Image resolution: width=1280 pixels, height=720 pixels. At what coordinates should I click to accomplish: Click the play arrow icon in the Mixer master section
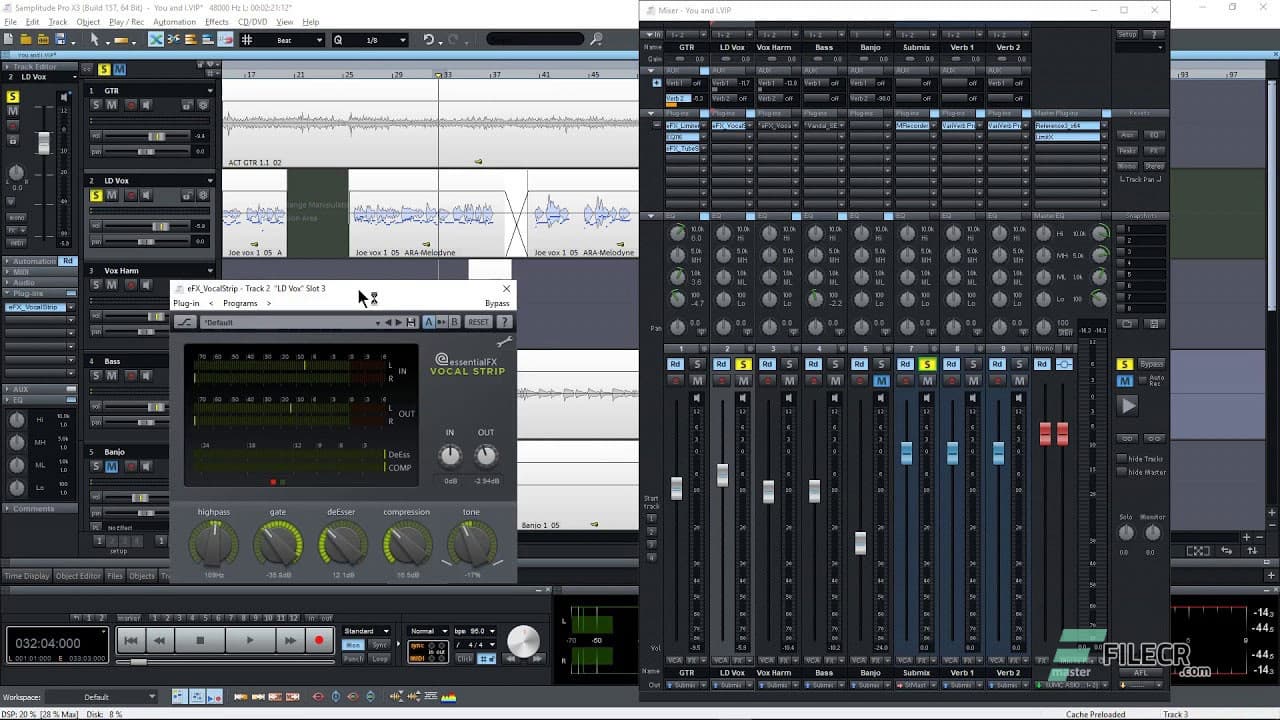[x=1128, y=405]
